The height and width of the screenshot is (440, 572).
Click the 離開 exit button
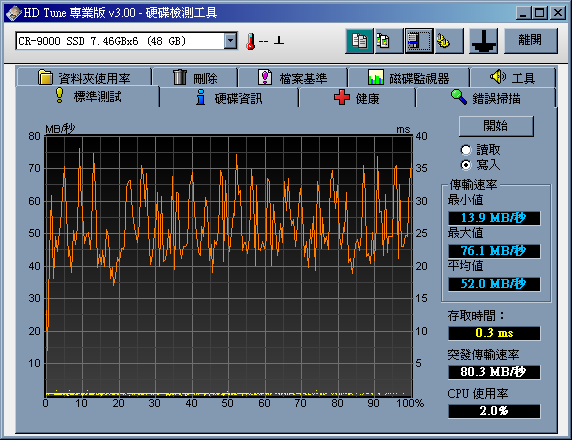tap(531, 41)
